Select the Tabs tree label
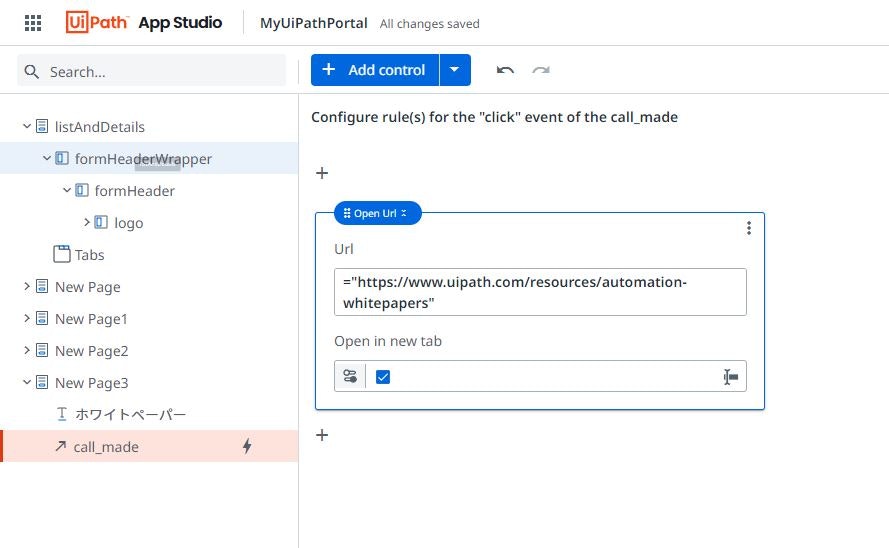This screenshot has width=889, height=548. pyautogui.click(x=90, y=255)
